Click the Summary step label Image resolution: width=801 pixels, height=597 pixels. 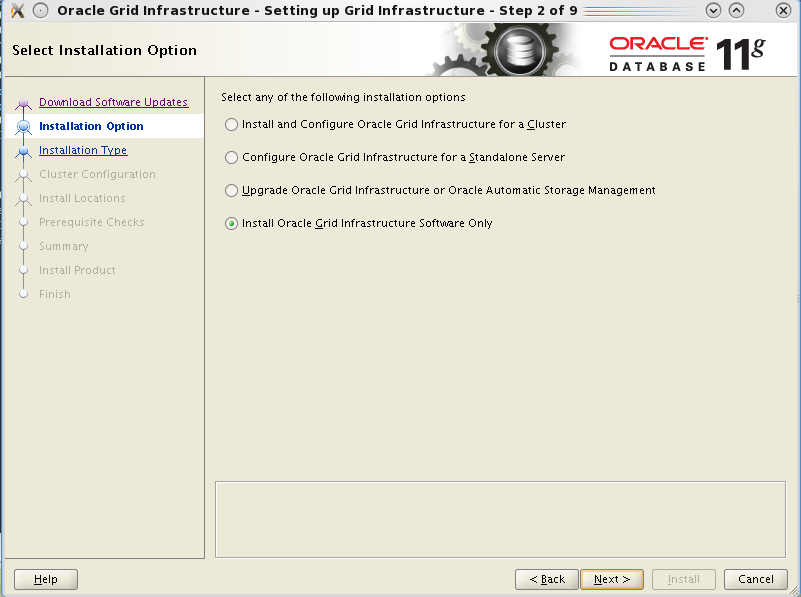[63, 246]
